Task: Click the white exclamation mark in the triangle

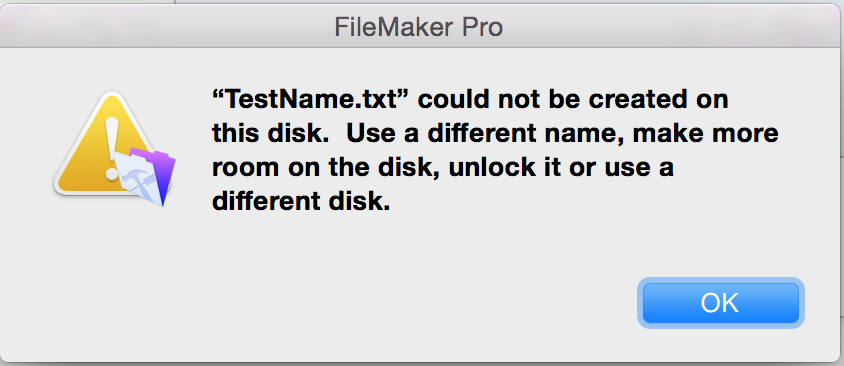Action: click(111, 148)
